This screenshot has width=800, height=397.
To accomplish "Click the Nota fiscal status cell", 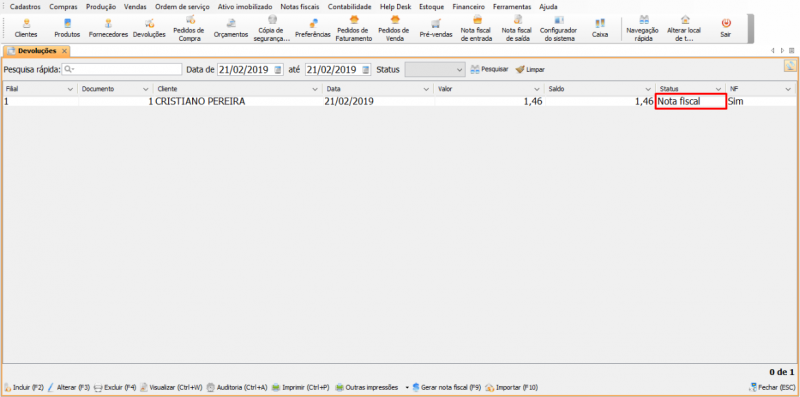I will point(690,102).
